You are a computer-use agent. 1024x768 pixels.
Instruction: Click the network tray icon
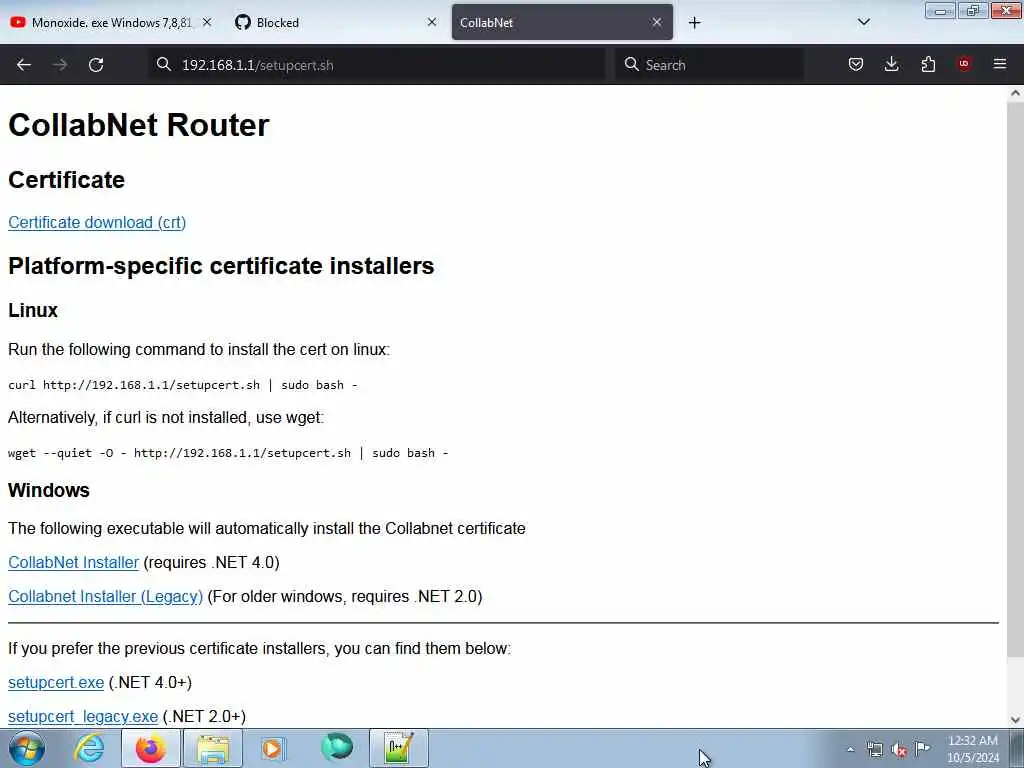[x=874, y=750]
